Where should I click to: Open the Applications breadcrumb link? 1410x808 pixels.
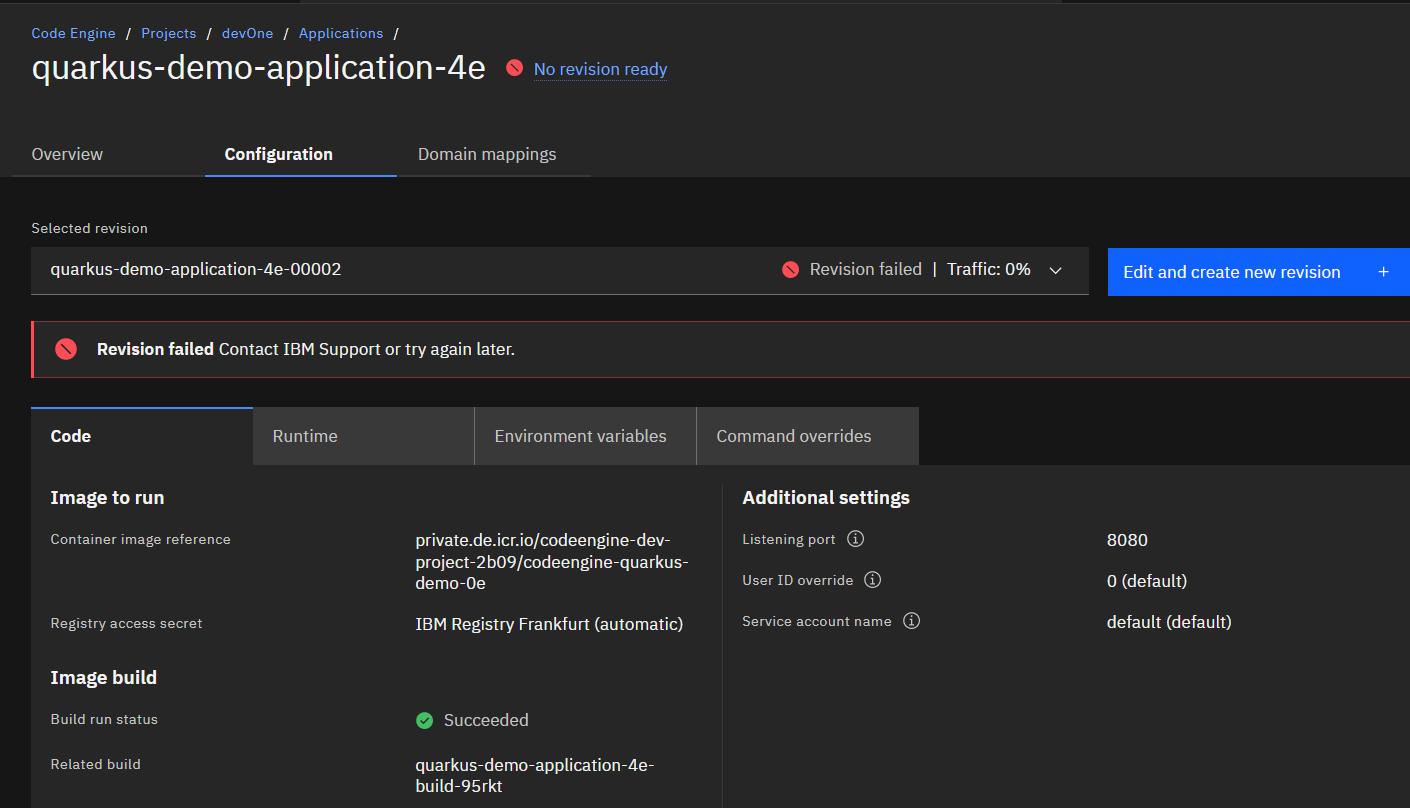click(341, 33)
